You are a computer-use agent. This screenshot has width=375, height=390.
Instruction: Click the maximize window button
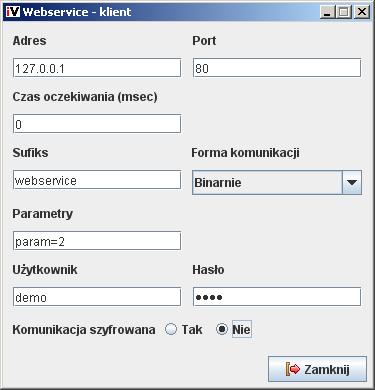click(344, 12)
